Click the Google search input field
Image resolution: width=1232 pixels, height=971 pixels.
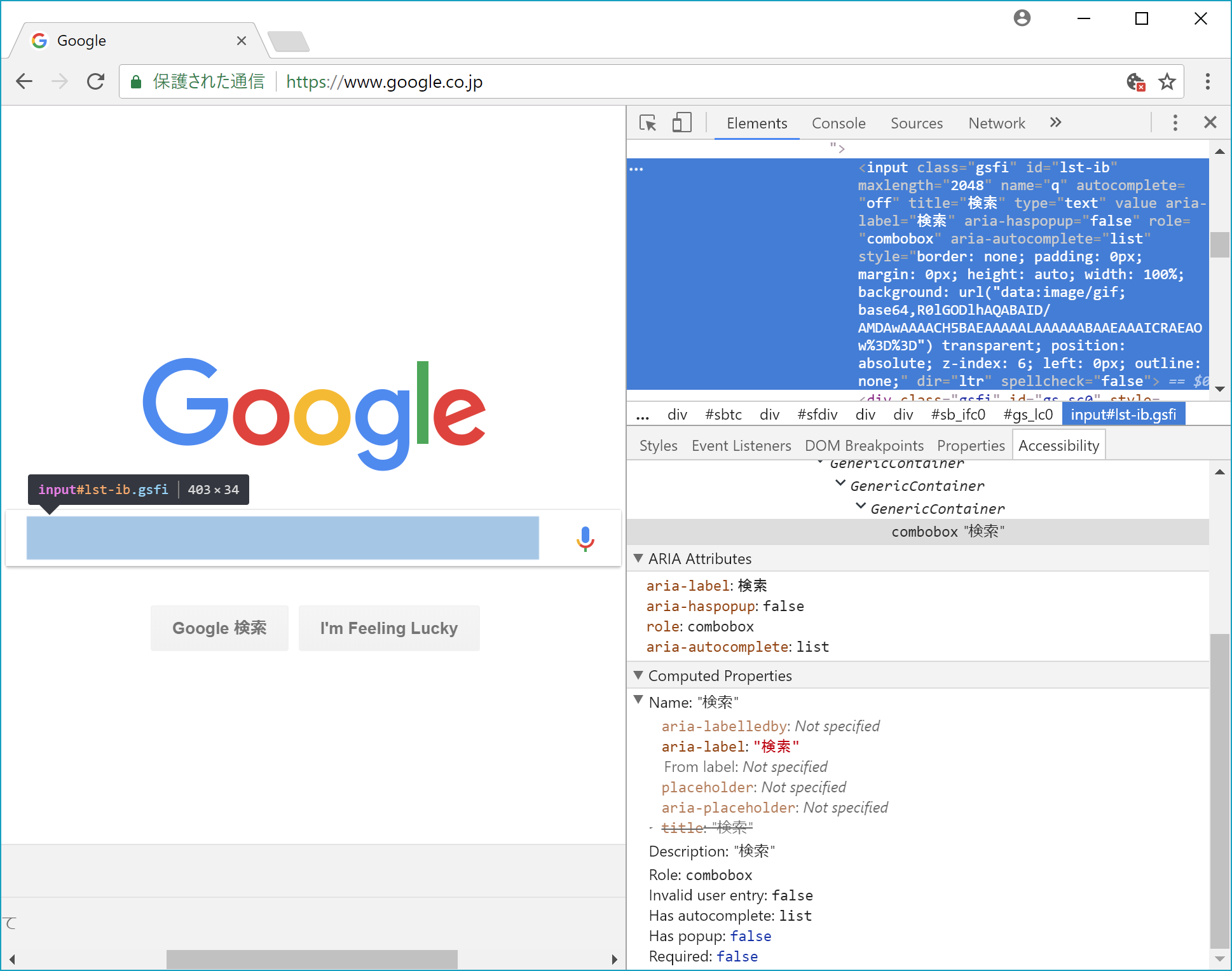coord(282,538)
